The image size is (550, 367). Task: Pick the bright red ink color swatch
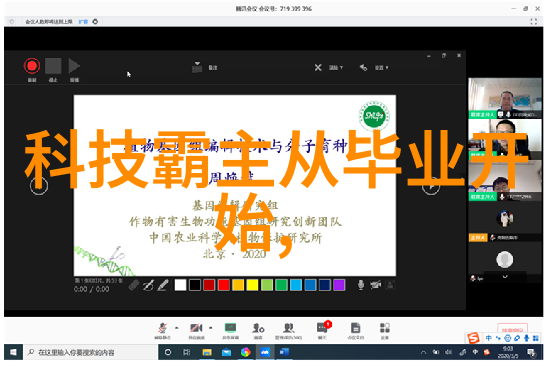click(x=223, y=285)
